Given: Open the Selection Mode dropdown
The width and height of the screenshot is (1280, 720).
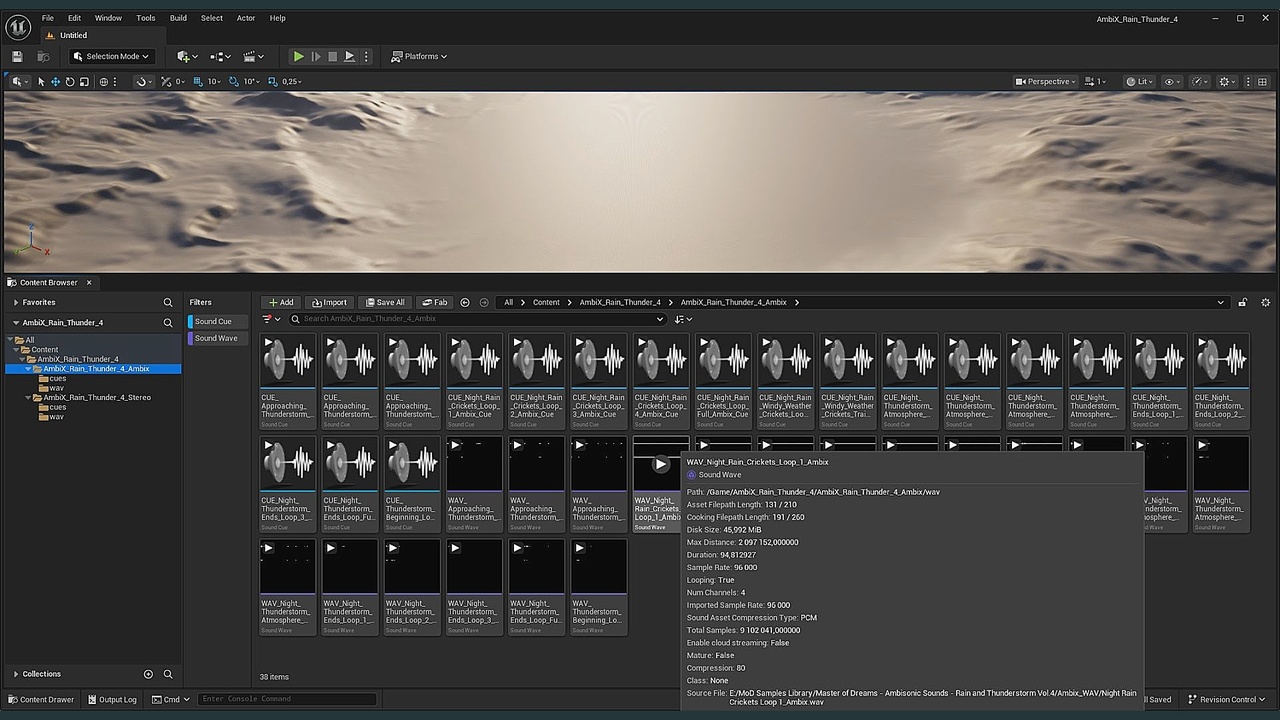Looking at the screenshot, I should coord(111,56).
